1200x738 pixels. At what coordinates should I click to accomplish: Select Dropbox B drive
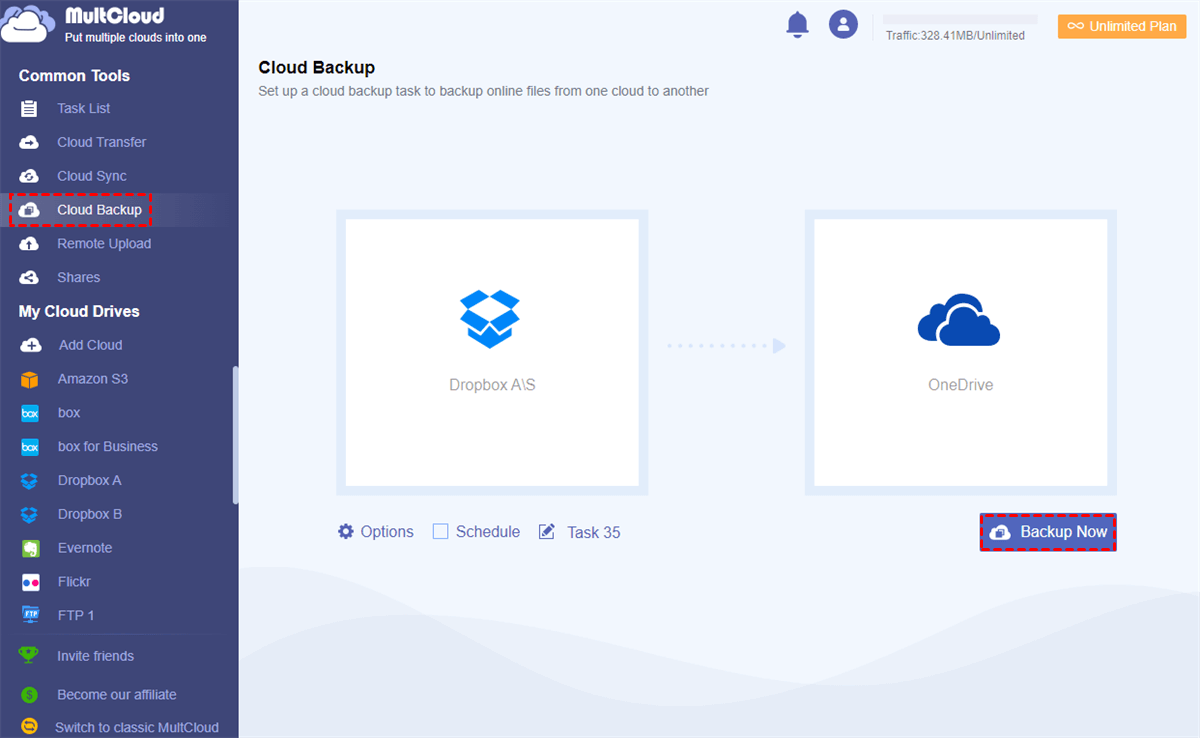tap(90, 514)
